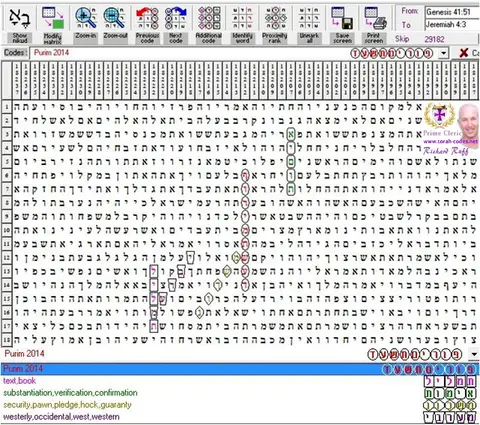
Task: Click row header 1 of the matrix
Action: [x=7, y=107]
